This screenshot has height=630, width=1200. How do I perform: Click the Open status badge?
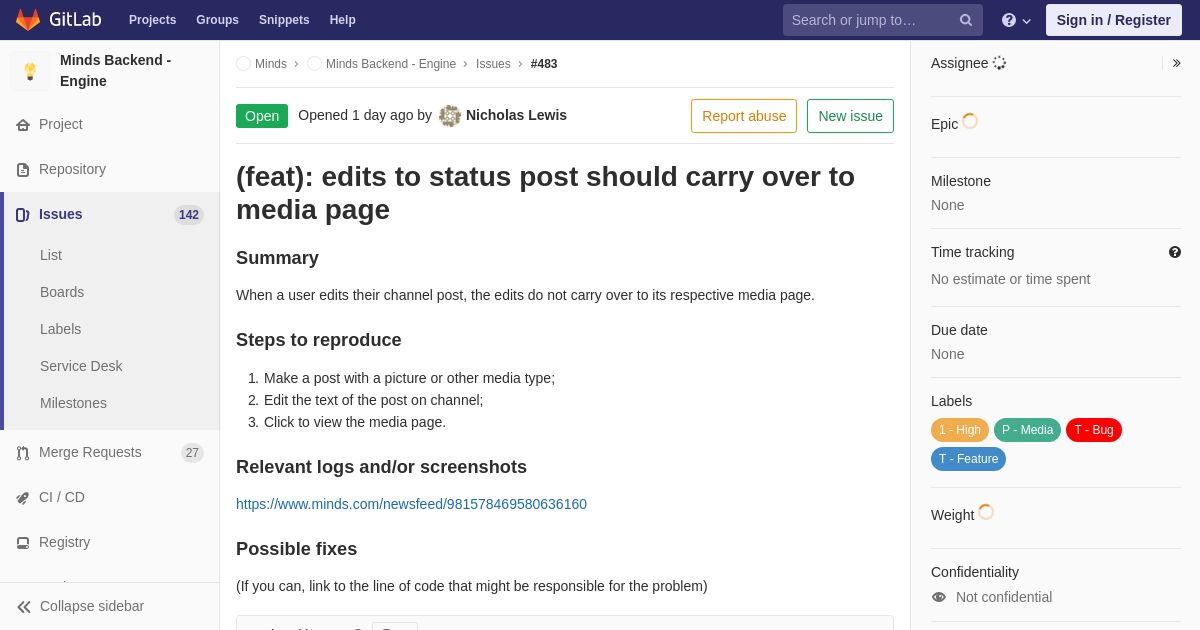pos(262,116)
